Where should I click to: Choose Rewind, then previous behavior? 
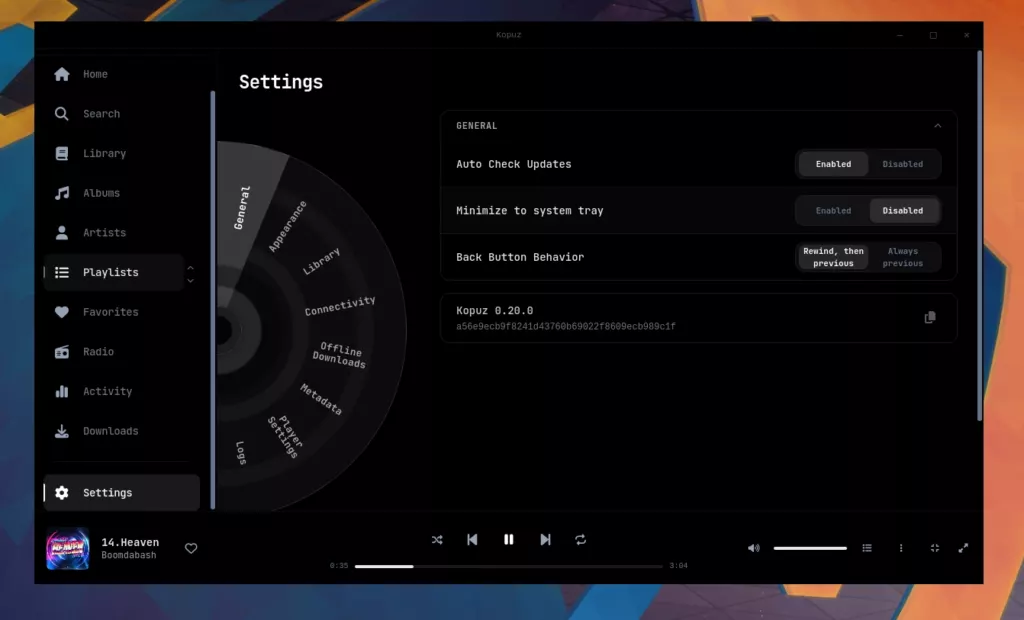tap(833, 257)
